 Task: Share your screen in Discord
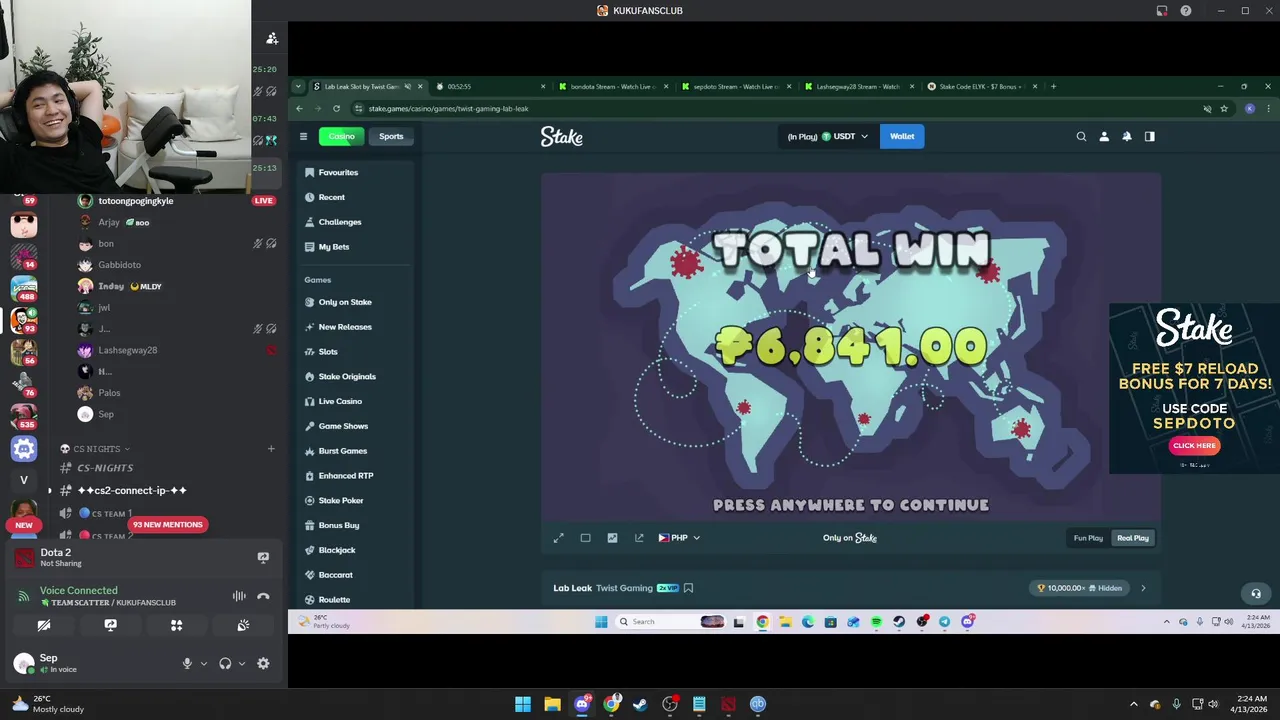(110, 625)
